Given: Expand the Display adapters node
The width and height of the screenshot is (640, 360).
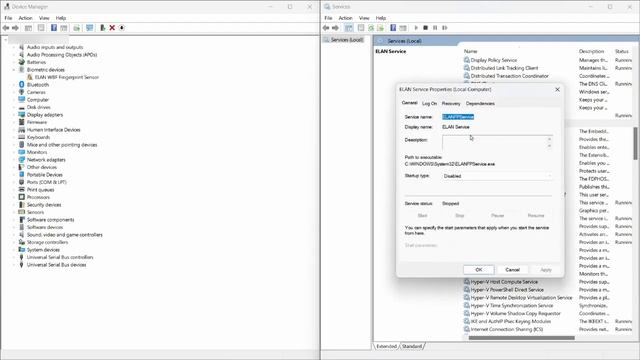Looking at the screenshot, I should tap(14, 115).
